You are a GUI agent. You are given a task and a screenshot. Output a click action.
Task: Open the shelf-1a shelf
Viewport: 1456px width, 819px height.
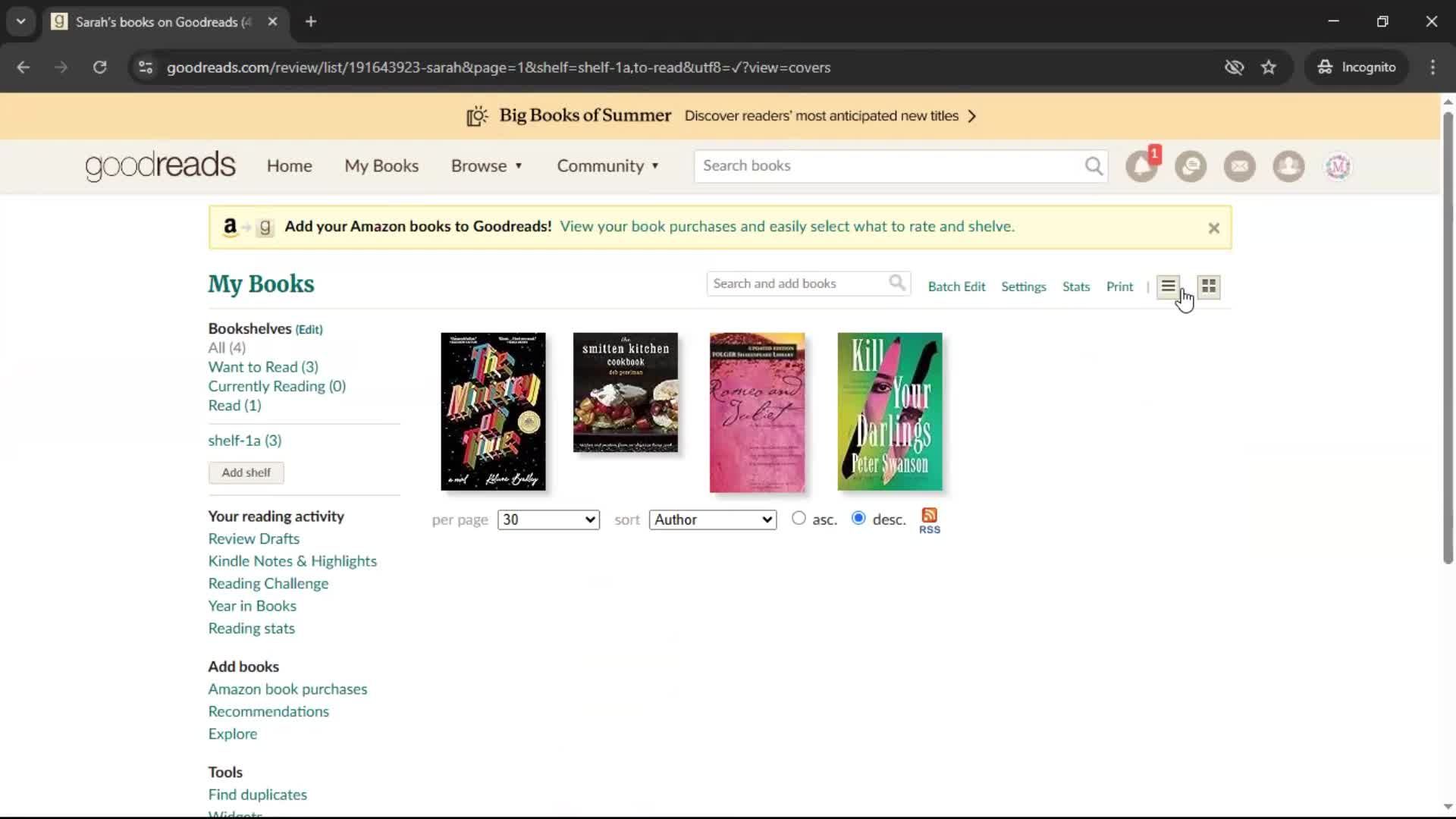pyautogui.click(x=244, y=441)
